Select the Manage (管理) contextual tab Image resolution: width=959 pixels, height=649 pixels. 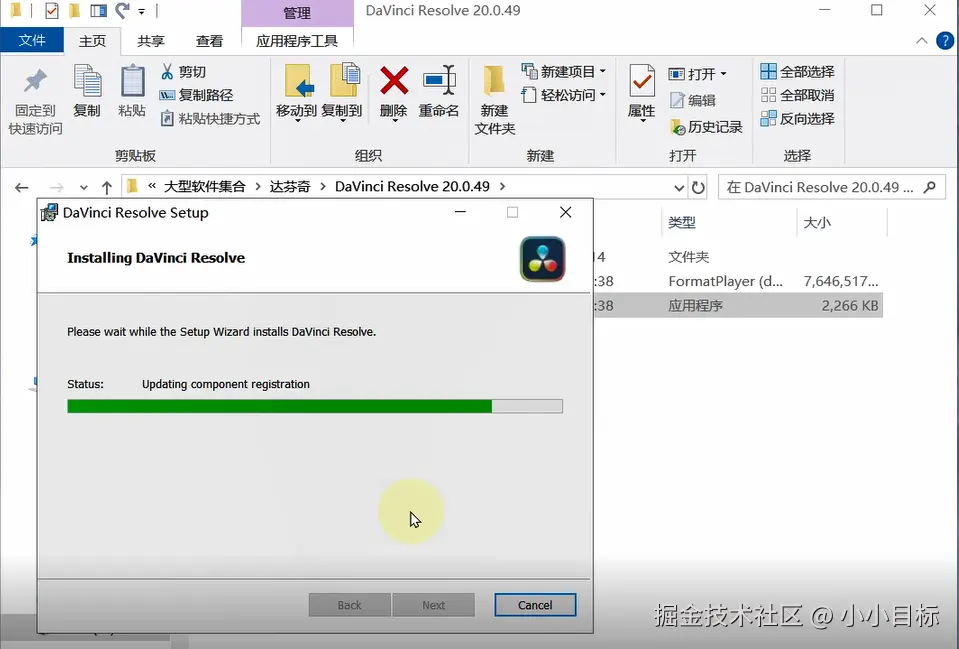click(297, 13)
